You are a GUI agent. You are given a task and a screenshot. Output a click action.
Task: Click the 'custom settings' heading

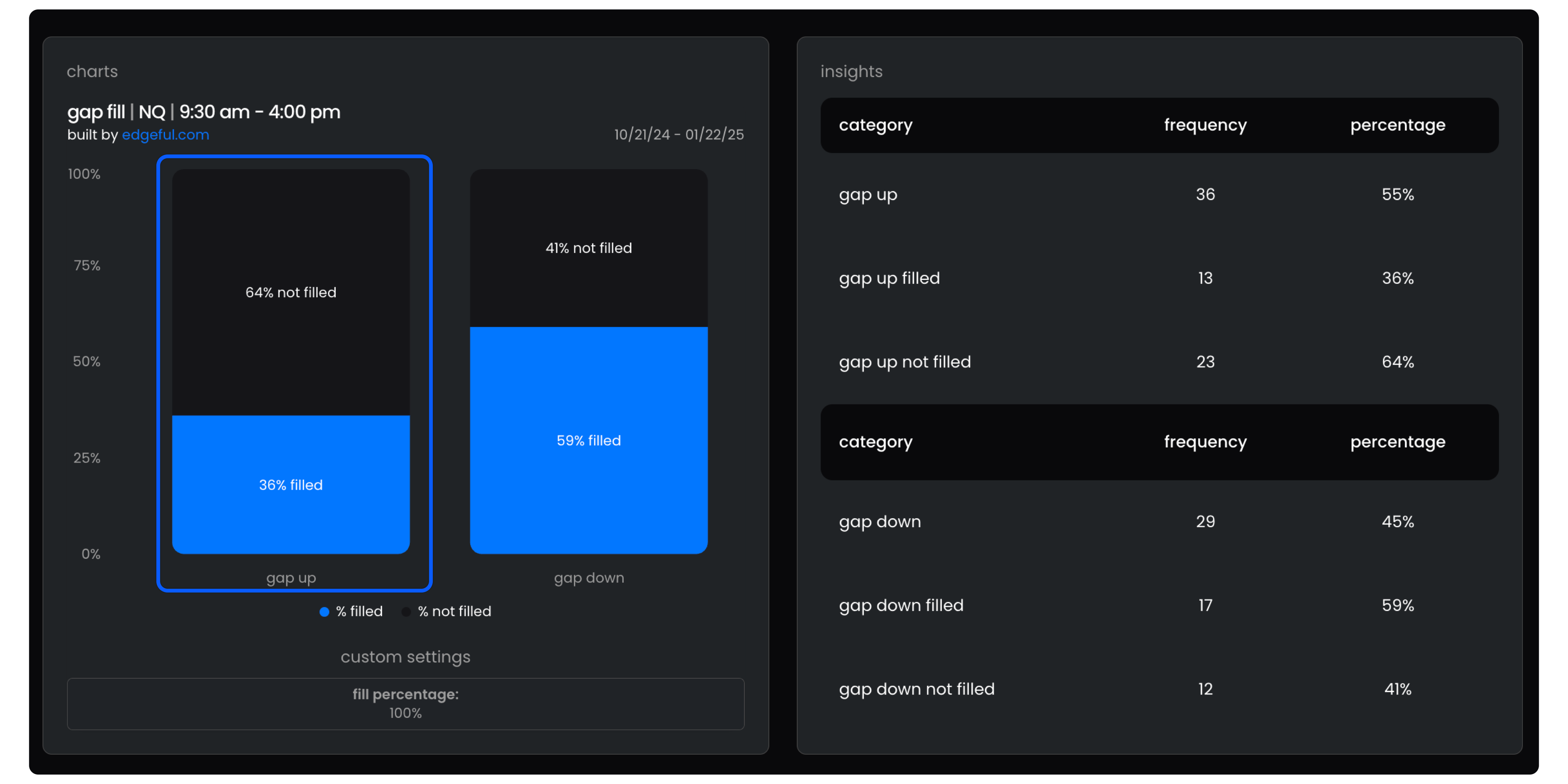coord(405,657)
